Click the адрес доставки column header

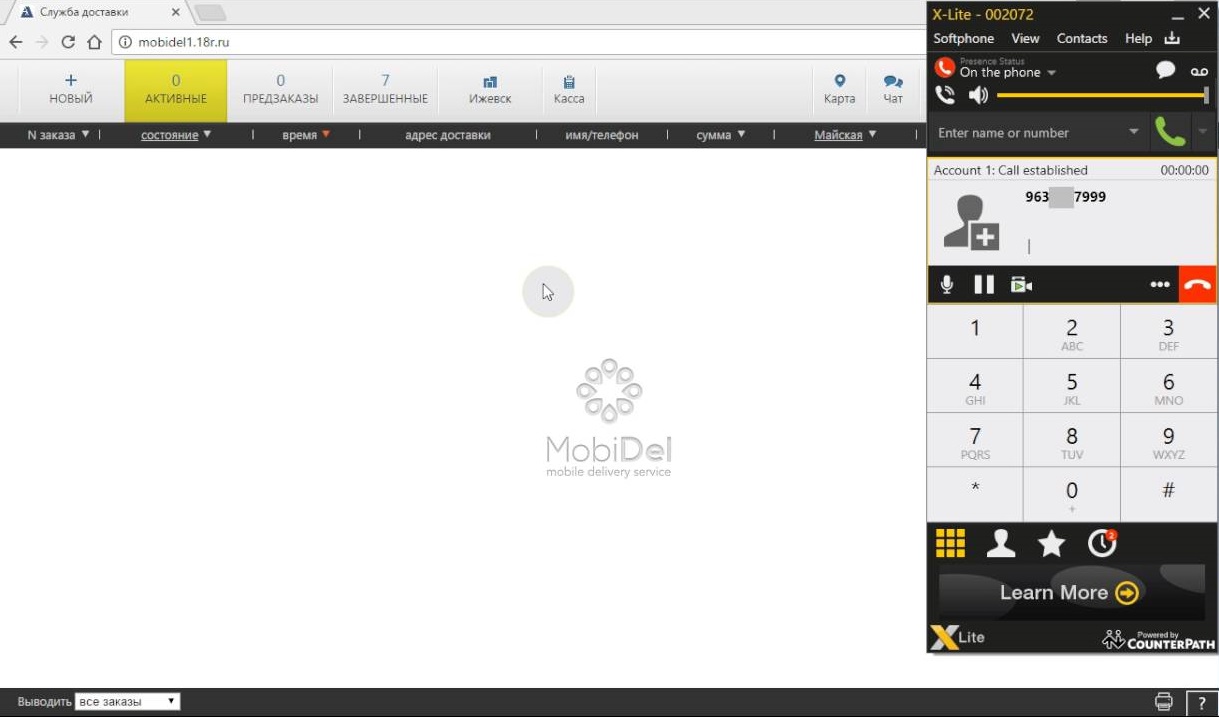(448, 135)
